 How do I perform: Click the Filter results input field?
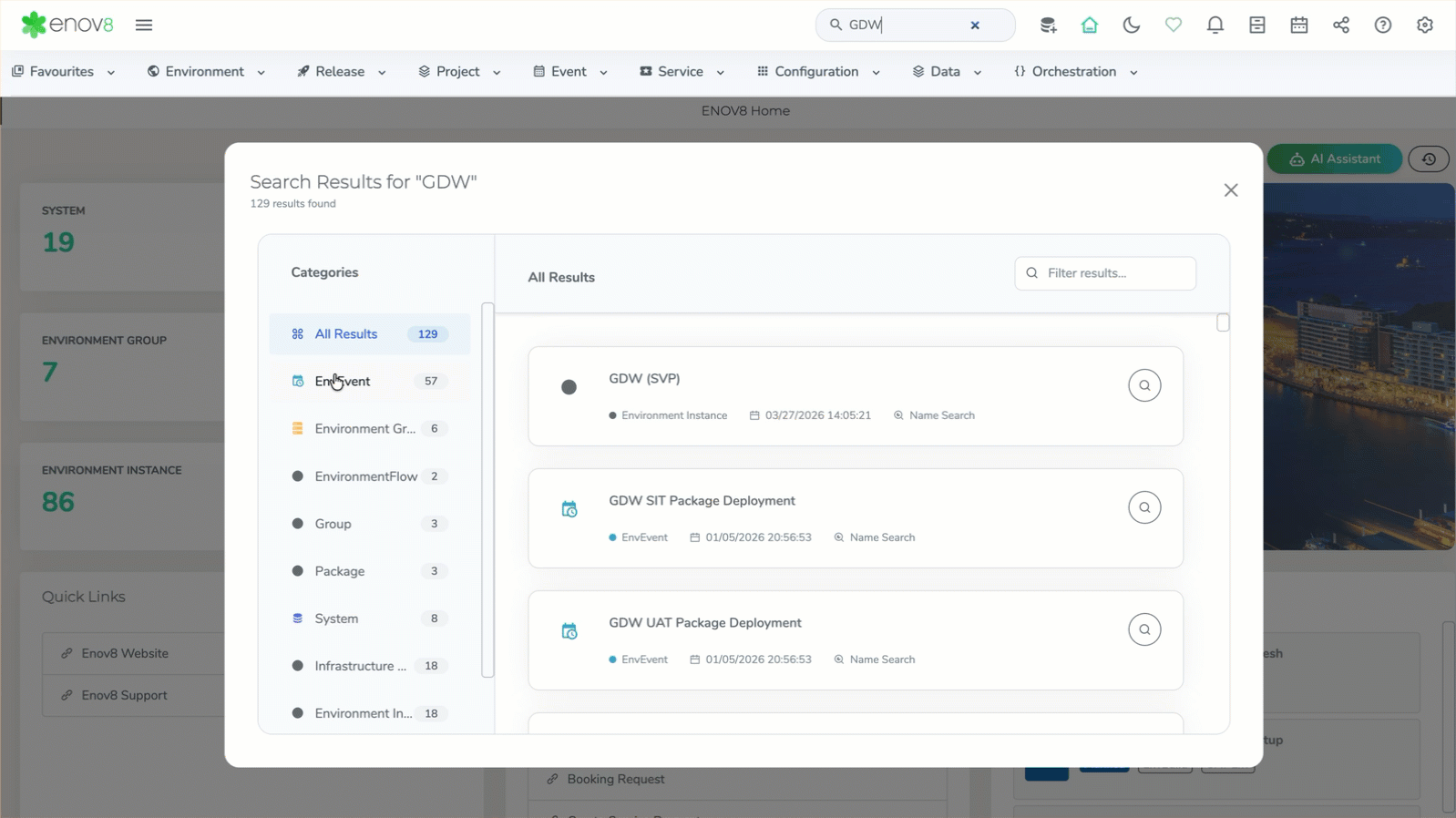point(1113,273)
